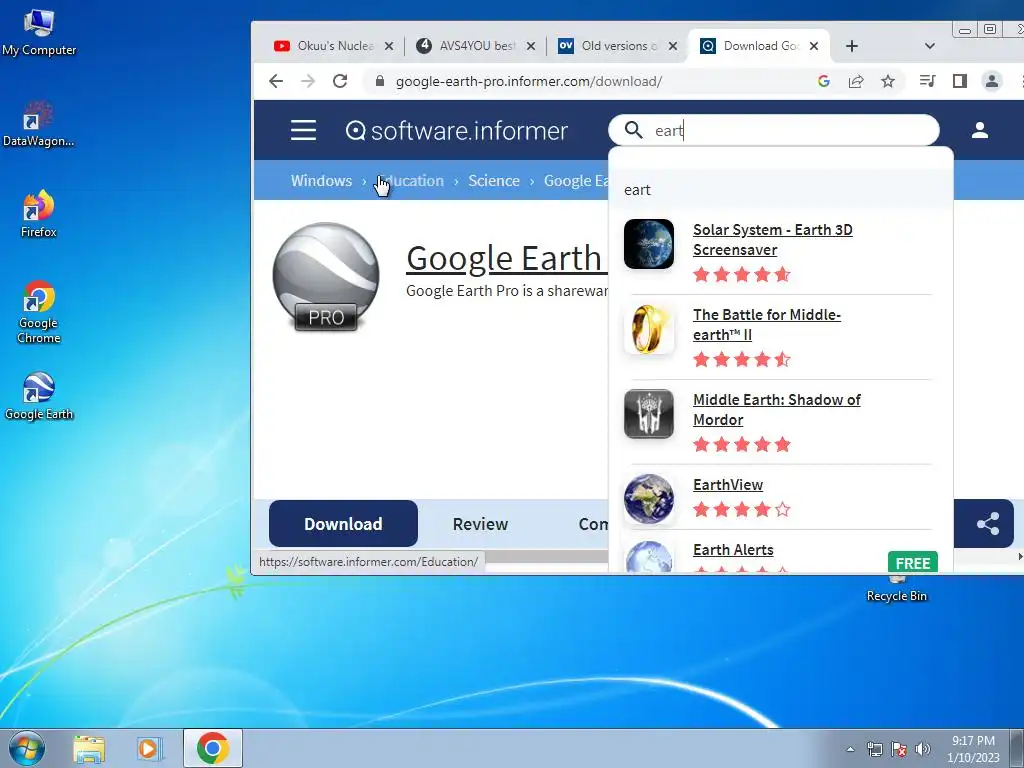Screen dimensions: 1024x768
Task: Click the Chrome taskbar button
Action: [212, 748]
